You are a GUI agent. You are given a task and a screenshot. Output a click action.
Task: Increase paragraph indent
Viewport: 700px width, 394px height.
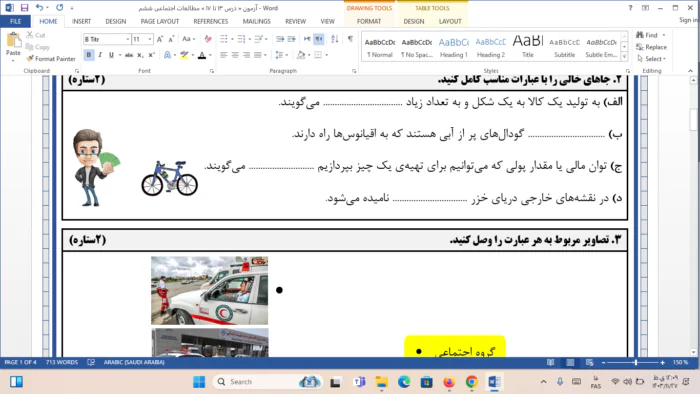292,39
